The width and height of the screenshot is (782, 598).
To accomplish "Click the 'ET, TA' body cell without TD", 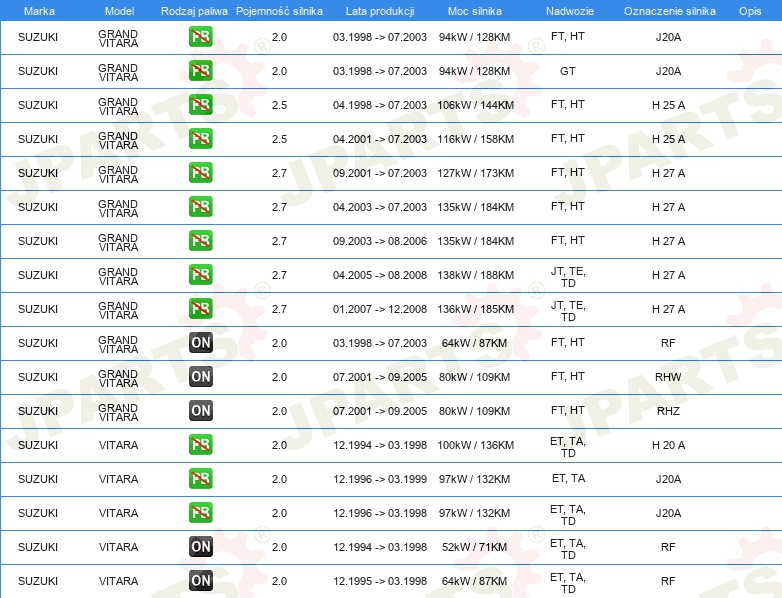I will click(x=568, y=478).
